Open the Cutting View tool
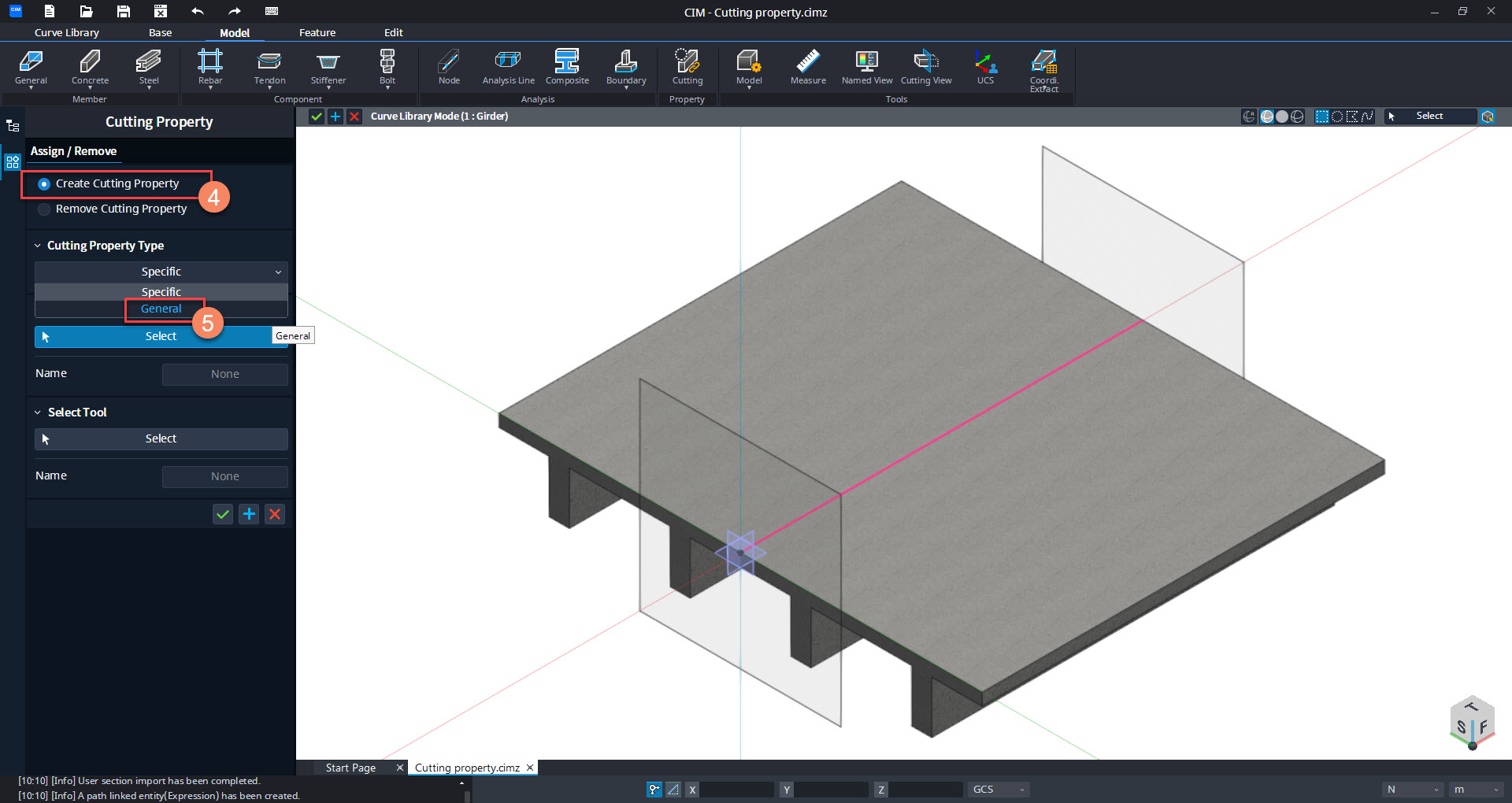The image size is (1512, 803). pos(926,68)
